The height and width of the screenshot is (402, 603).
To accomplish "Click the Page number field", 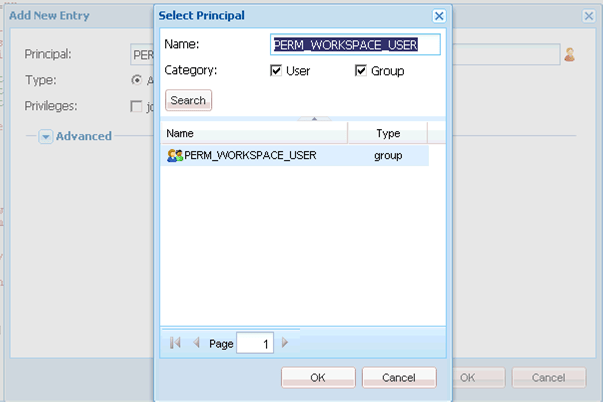I will [255, 343].
